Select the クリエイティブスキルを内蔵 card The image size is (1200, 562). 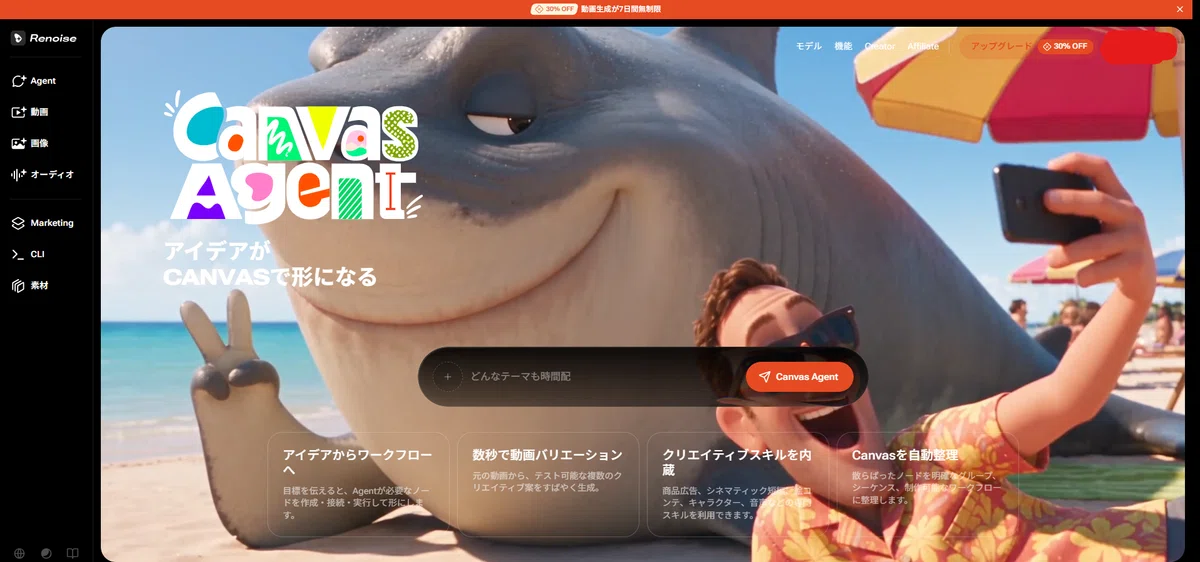click(x=738, y=484)
